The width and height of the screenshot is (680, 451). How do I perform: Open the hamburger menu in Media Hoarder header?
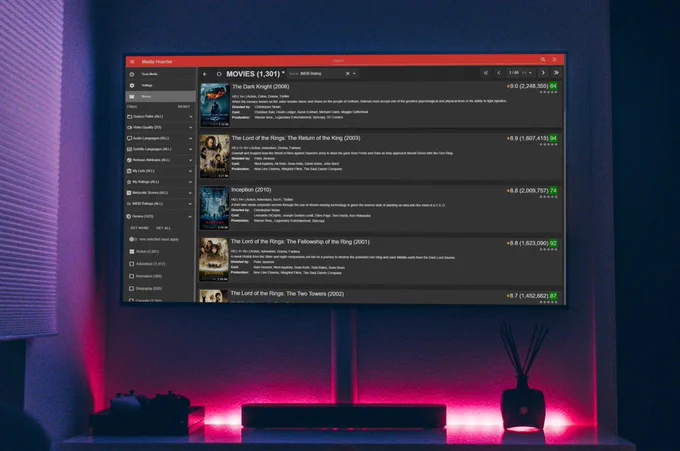click(132, 62)
